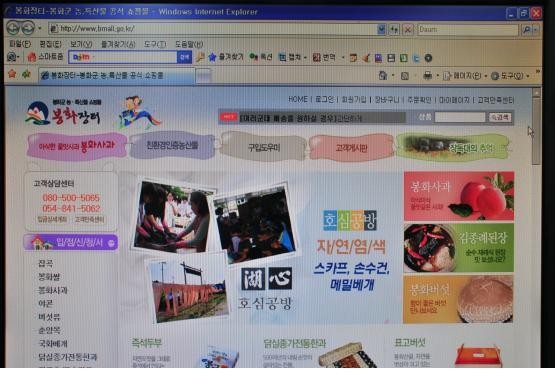Click the vertical scrollbar on the page

(x=537, y=226)
